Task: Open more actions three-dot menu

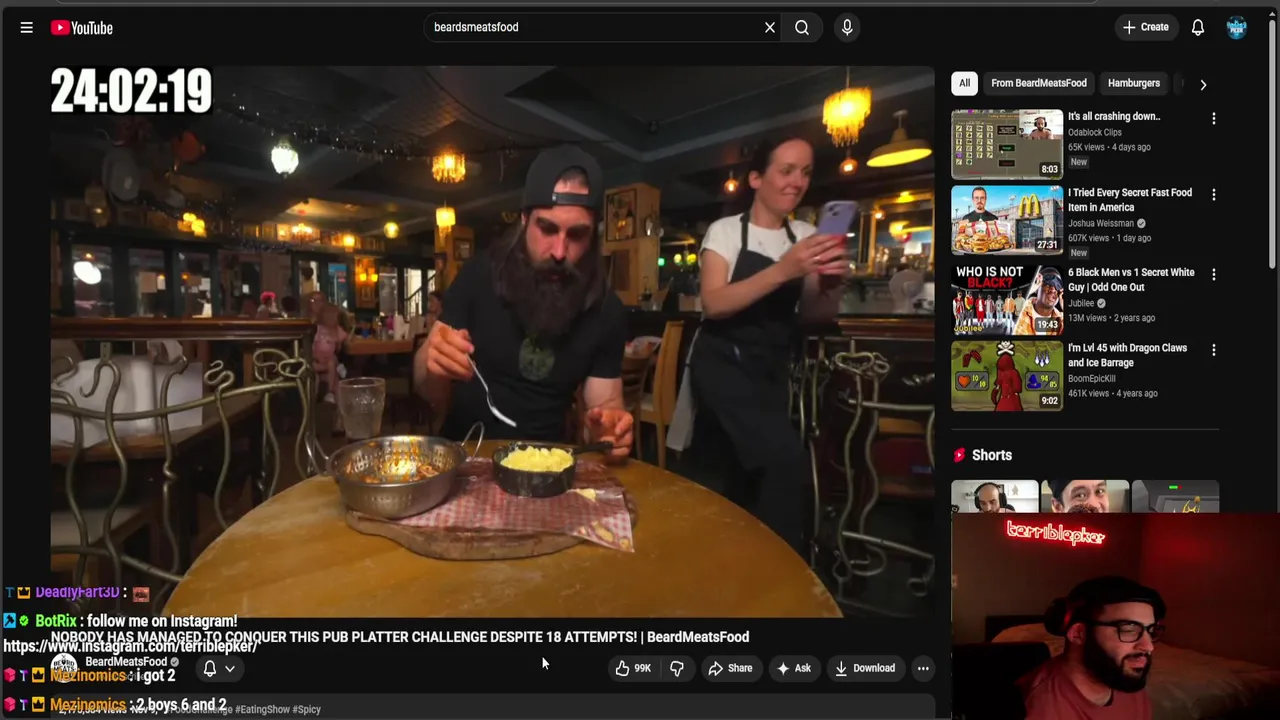Action: 923,668
